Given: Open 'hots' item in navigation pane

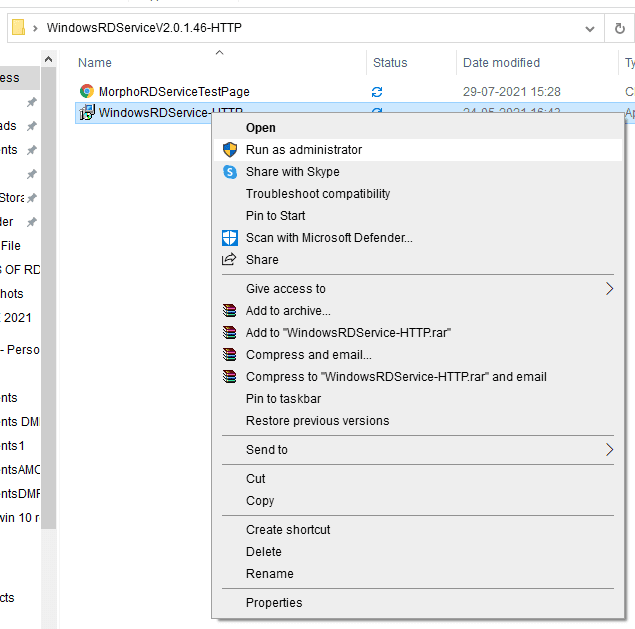Looking at the screenshot, I should 12,294.
